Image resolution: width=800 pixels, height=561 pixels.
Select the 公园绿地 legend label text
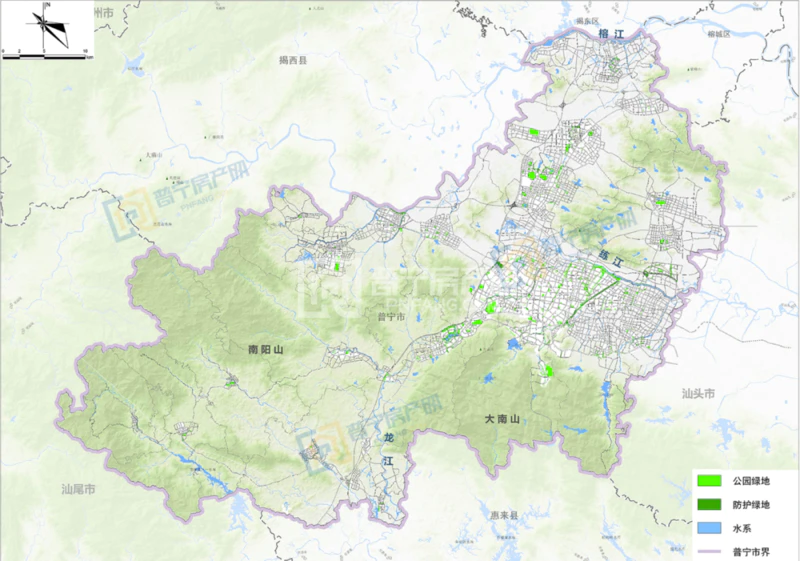pos(751,482)
